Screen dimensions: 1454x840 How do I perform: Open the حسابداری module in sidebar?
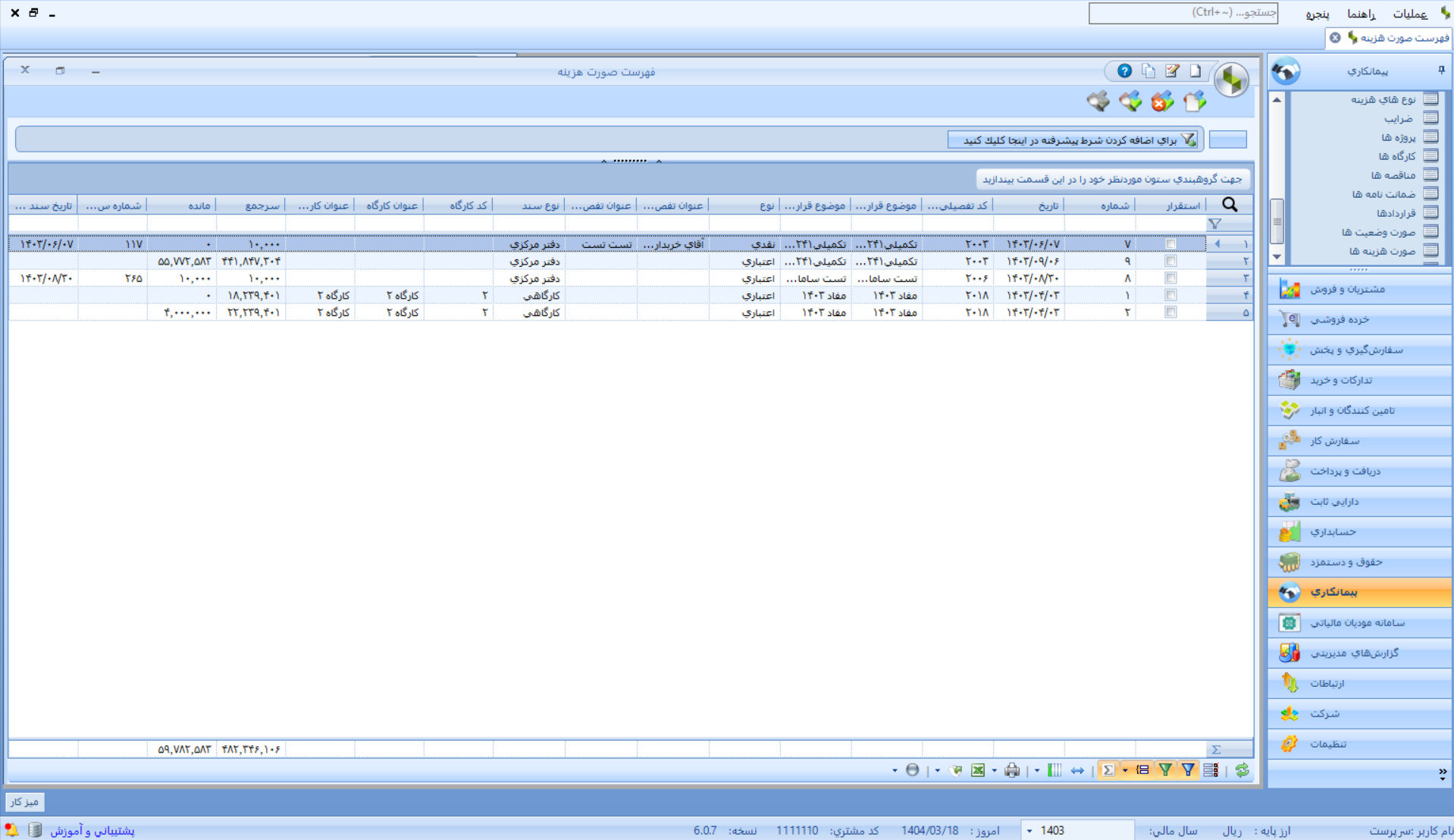click(x=1359, y=531)
